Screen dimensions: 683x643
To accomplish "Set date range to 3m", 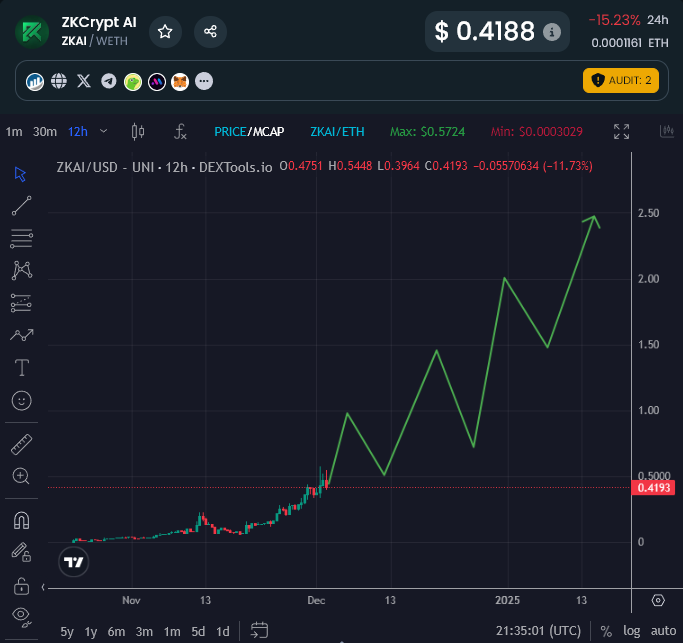I will [144, 632].
